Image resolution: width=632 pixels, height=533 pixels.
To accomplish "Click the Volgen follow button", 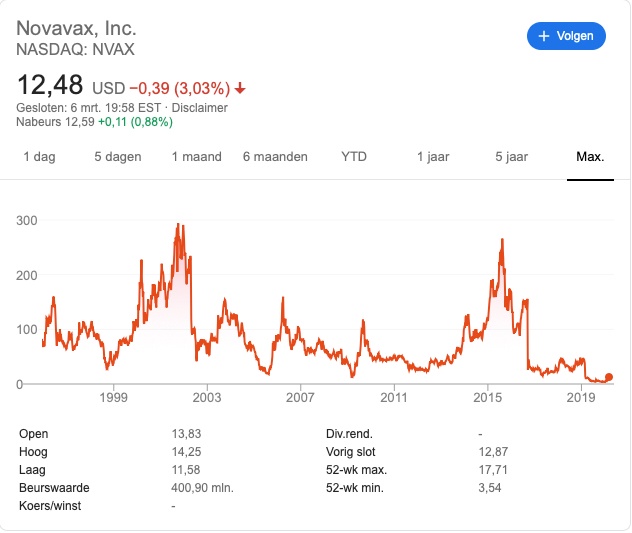I will (x=566, y=36).
